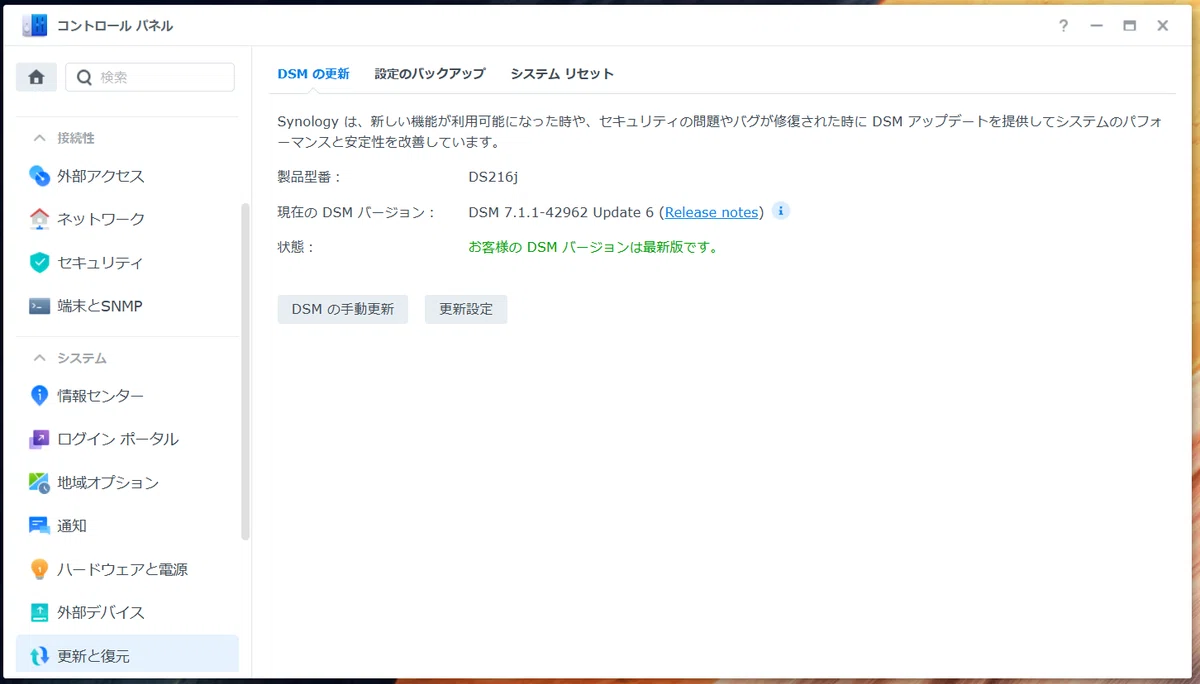Select the 地域オプション map icon
The width and height of the screenshot is (1200, 684).
(39, 483)
